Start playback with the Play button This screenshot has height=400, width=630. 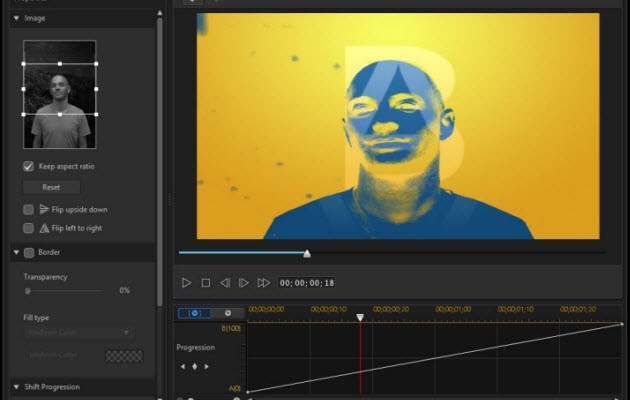tap(186, 283)
